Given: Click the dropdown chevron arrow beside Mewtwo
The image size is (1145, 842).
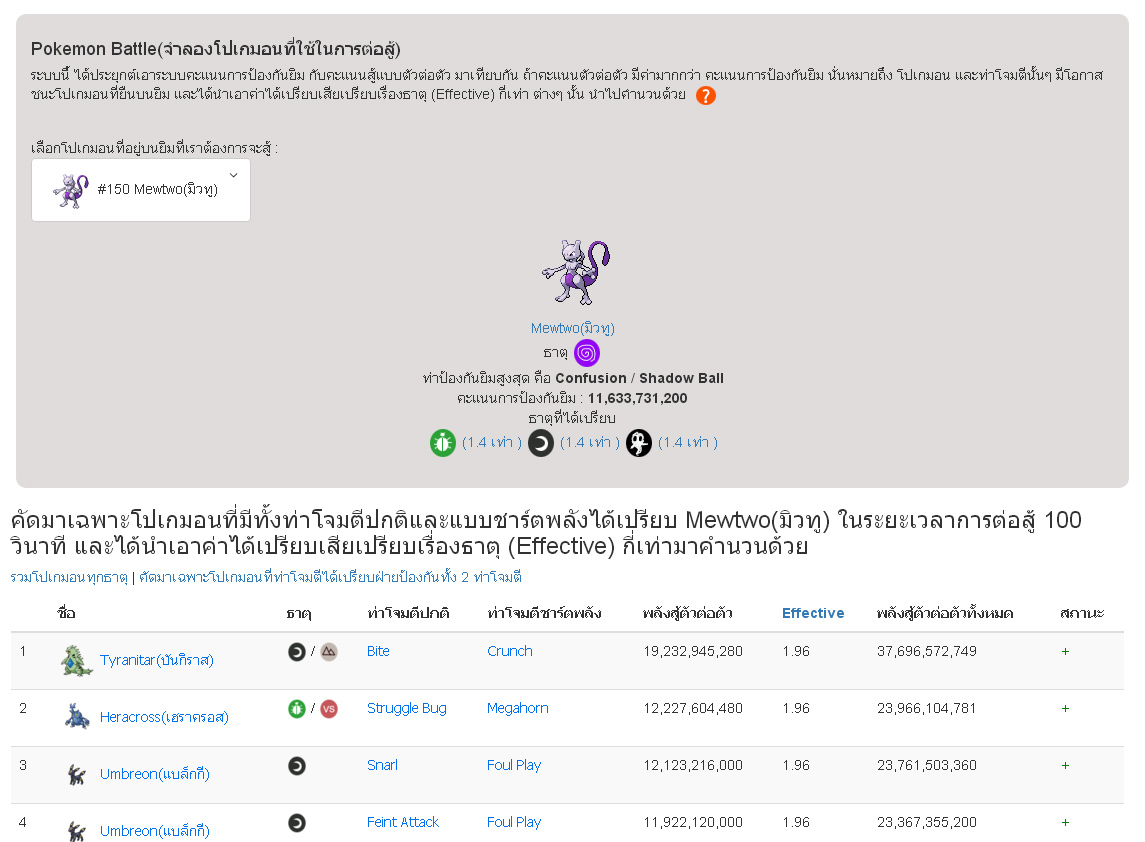Looking at the screenshot, I should (x=234, y=175).
